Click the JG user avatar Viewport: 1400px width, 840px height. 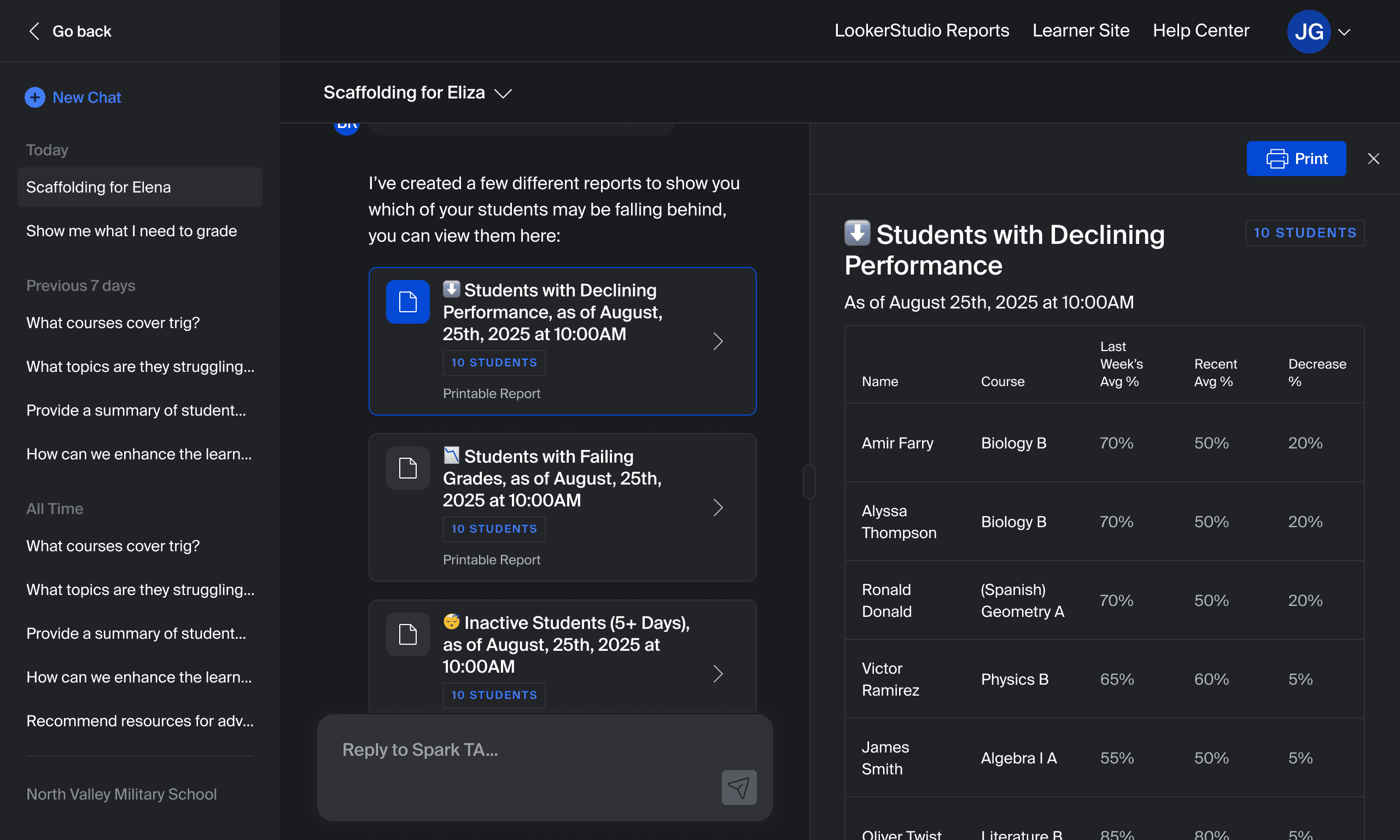pyautogui.click(x=1308, y=32)
